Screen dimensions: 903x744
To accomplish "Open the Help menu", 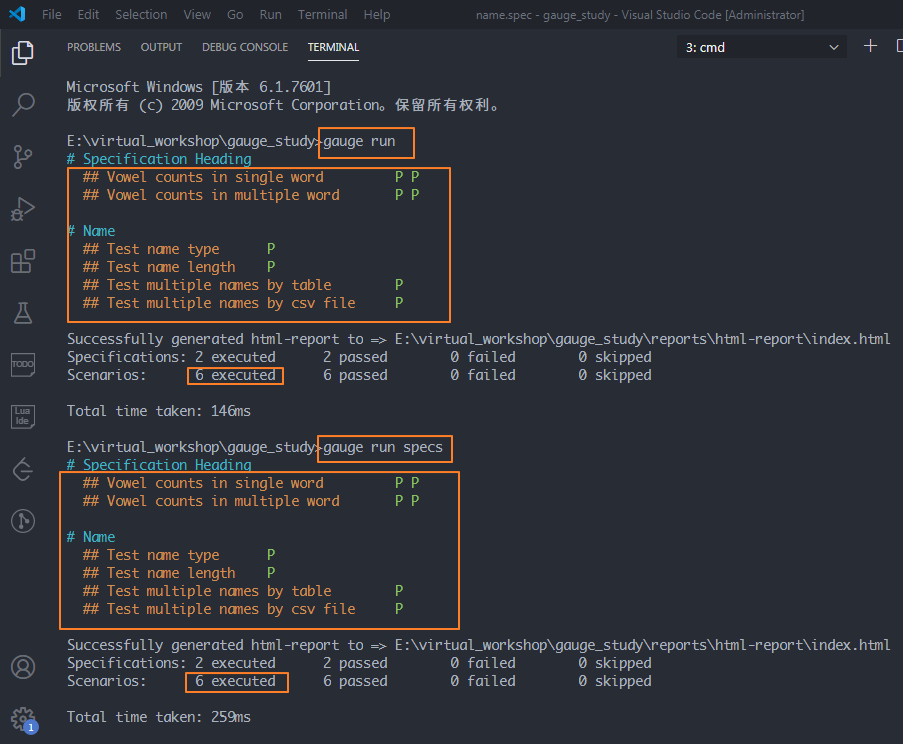I will coord(377,14).
